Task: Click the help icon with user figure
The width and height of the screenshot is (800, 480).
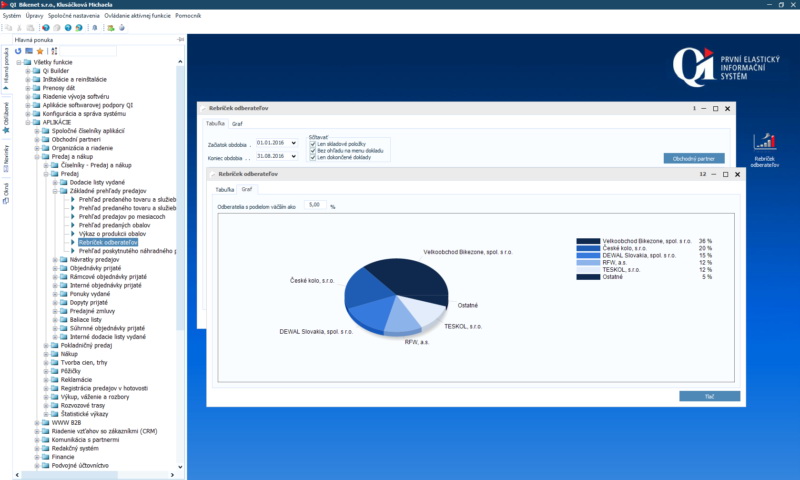Action: click(79, 28)
